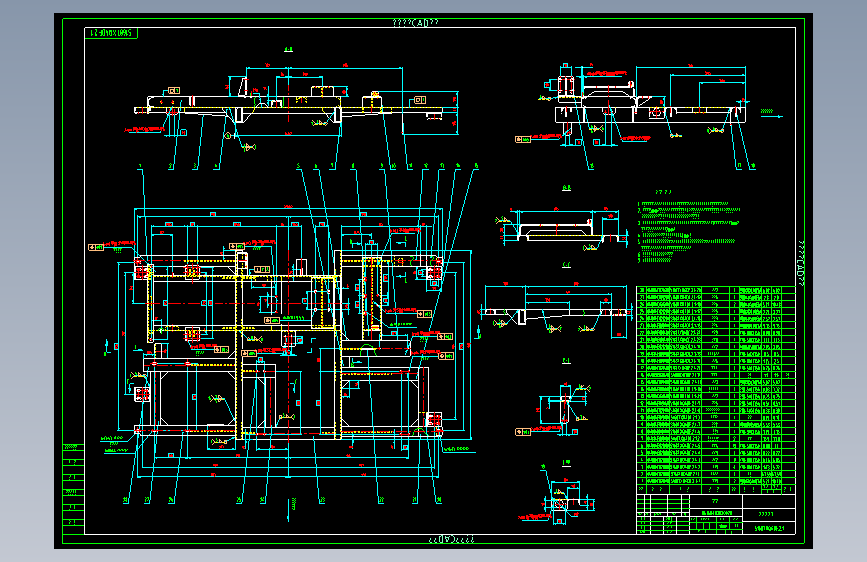The width and height of the screenshot is (867, 562).
Task: Click the "????" heading above the technical notes
Action: [x=663, y=192]
